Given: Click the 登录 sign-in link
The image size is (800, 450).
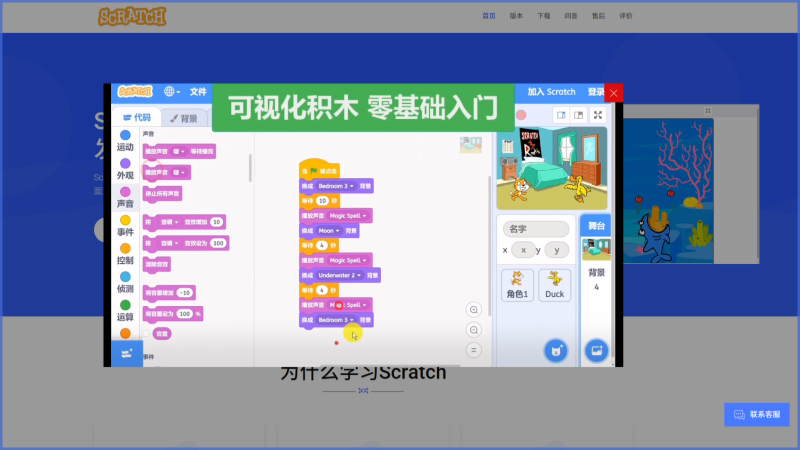Looking at the screenshot, I should [x=595, y=92].
